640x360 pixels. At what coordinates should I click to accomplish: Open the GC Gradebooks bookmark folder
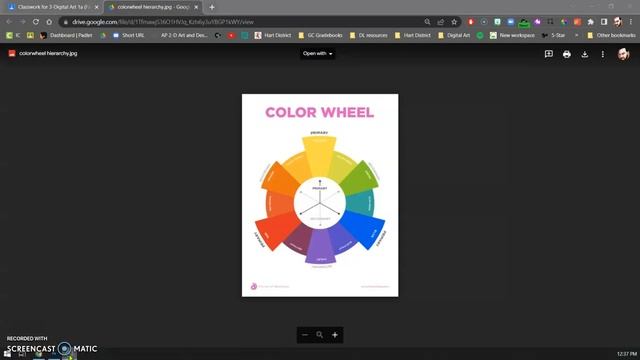point(320,36)
